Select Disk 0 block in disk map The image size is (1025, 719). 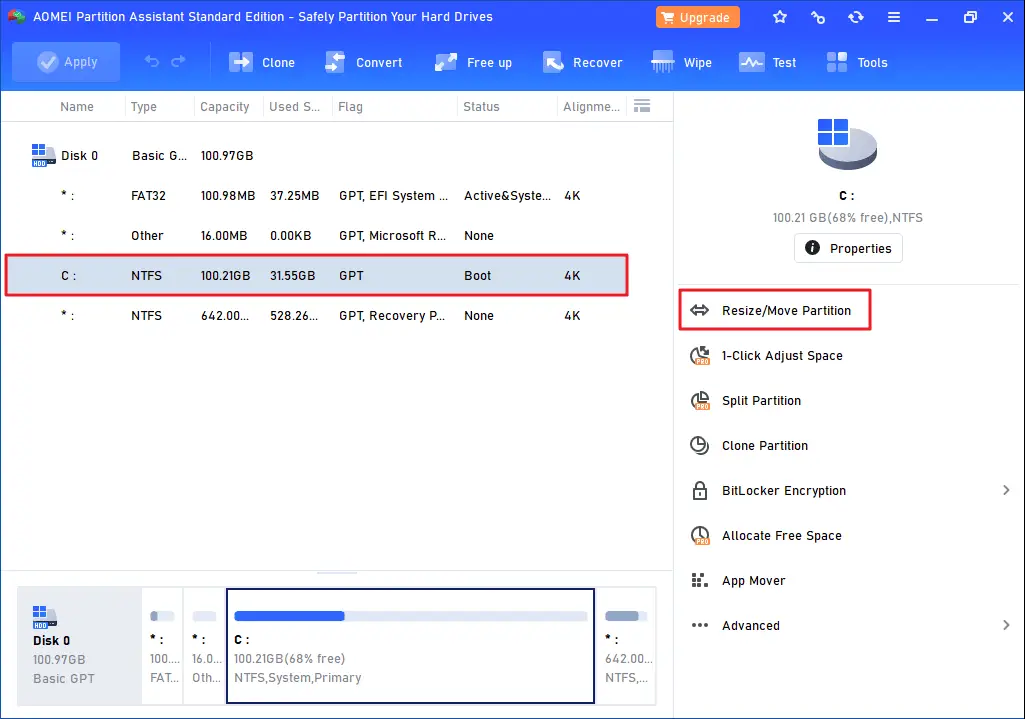[x=79, y=646]
